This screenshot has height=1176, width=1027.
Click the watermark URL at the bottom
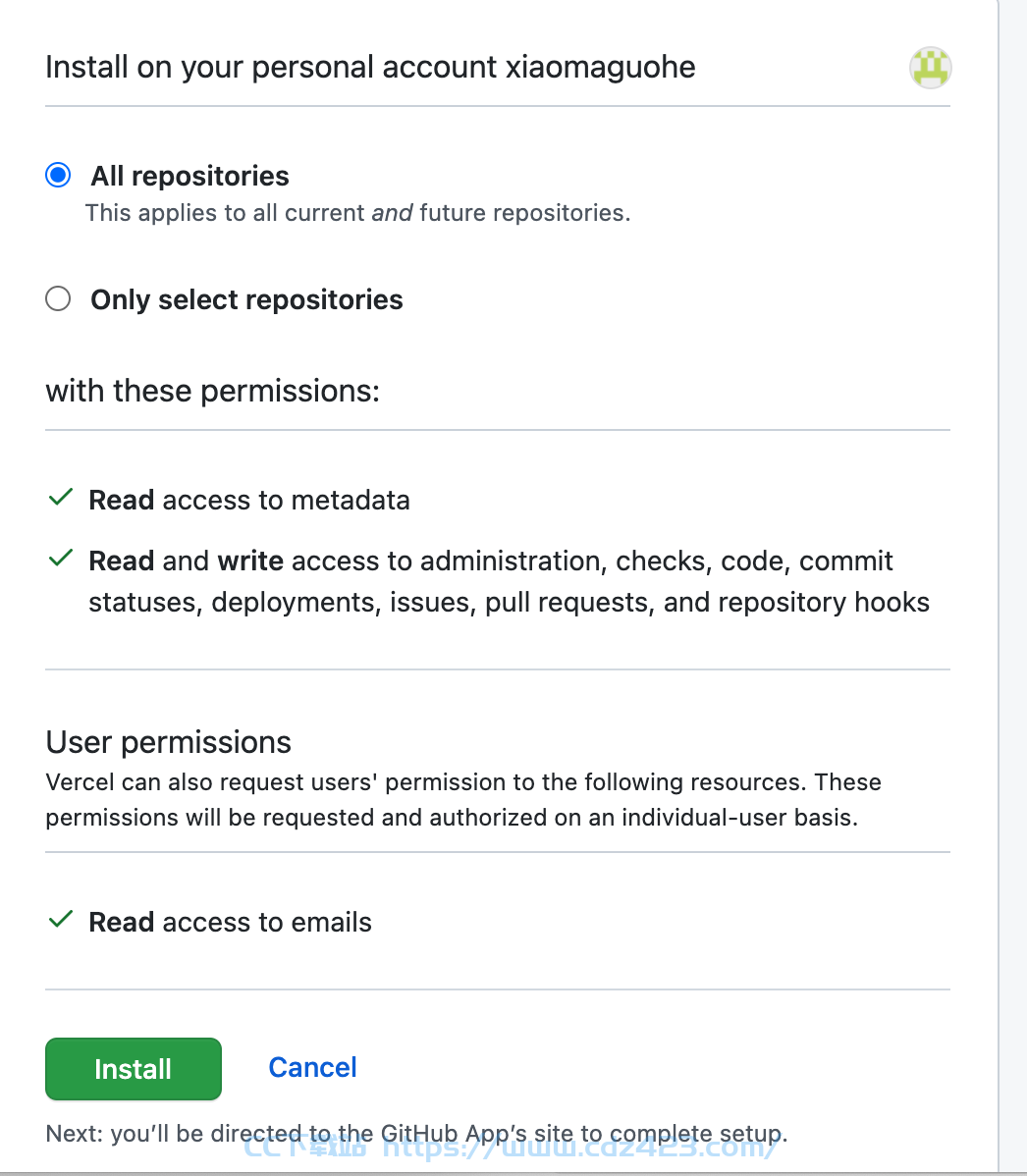(x=511, y=1148)
